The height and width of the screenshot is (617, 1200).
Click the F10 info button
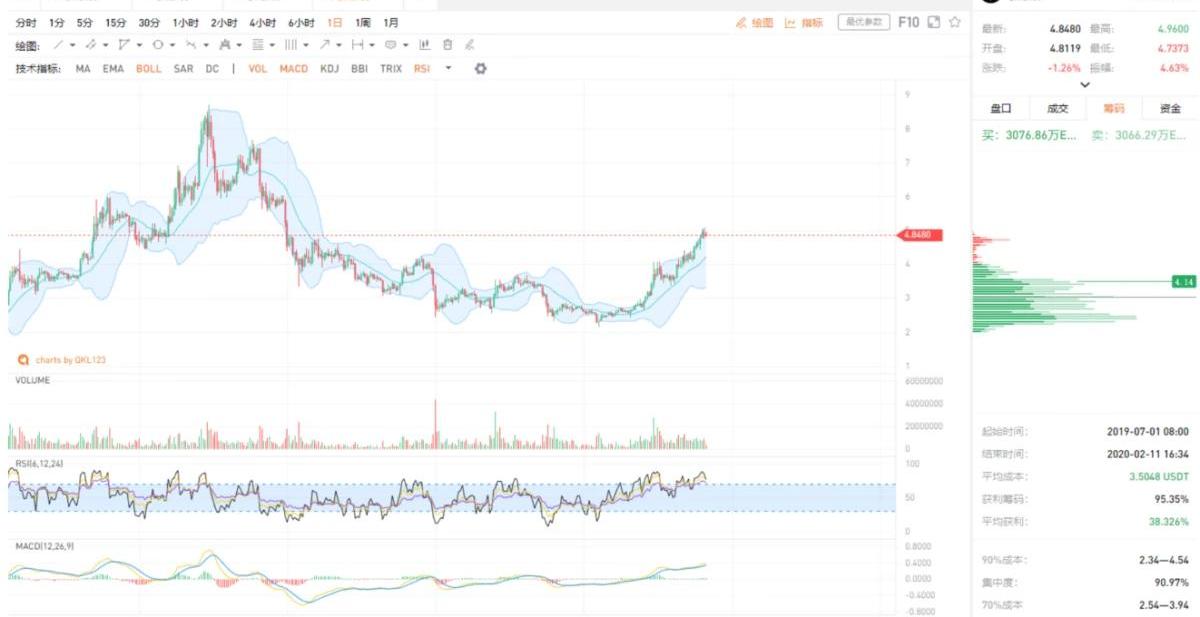[908, 22]
